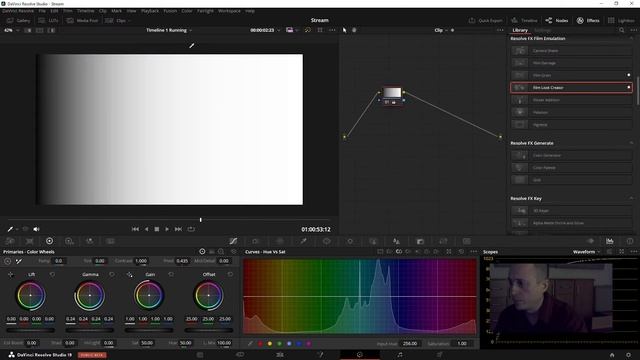640x360 pixels.
Task: Select the yellow hue swatch below curve
Action: [270, 344]
